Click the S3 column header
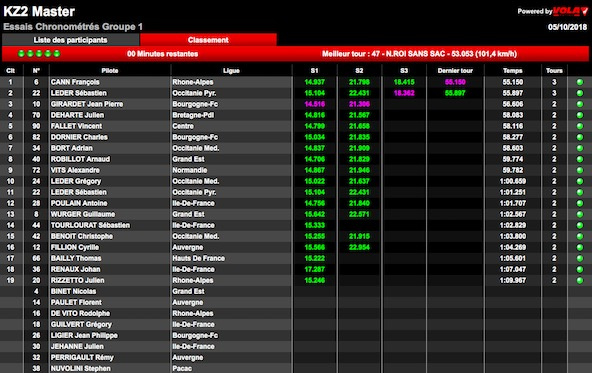This screenshot has width=592, height=373. 404,71
